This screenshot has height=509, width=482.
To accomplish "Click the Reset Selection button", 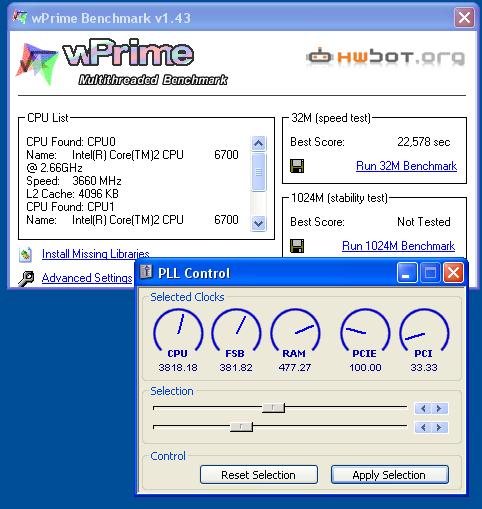I will point(259,475).
